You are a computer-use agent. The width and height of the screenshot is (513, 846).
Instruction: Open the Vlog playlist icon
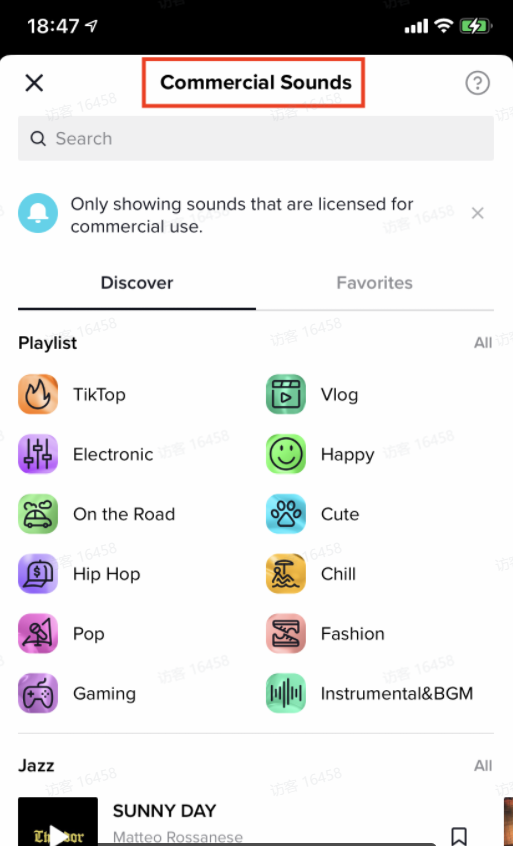click(286, 394)
